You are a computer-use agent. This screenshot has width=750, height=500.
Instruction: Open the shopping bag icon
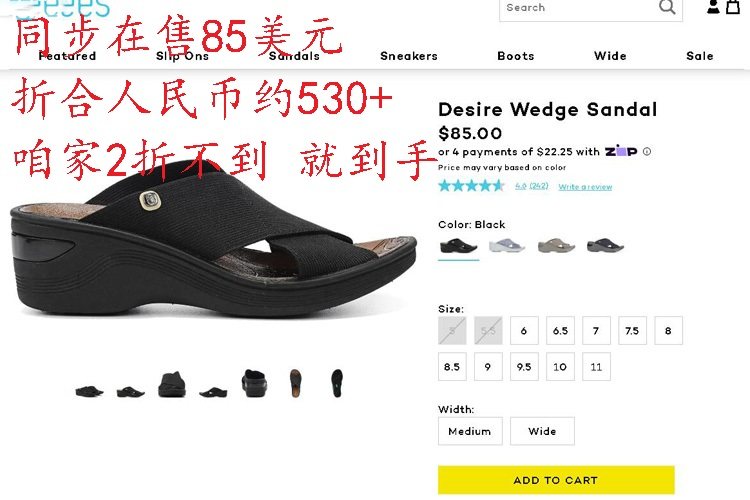point(733,7)
